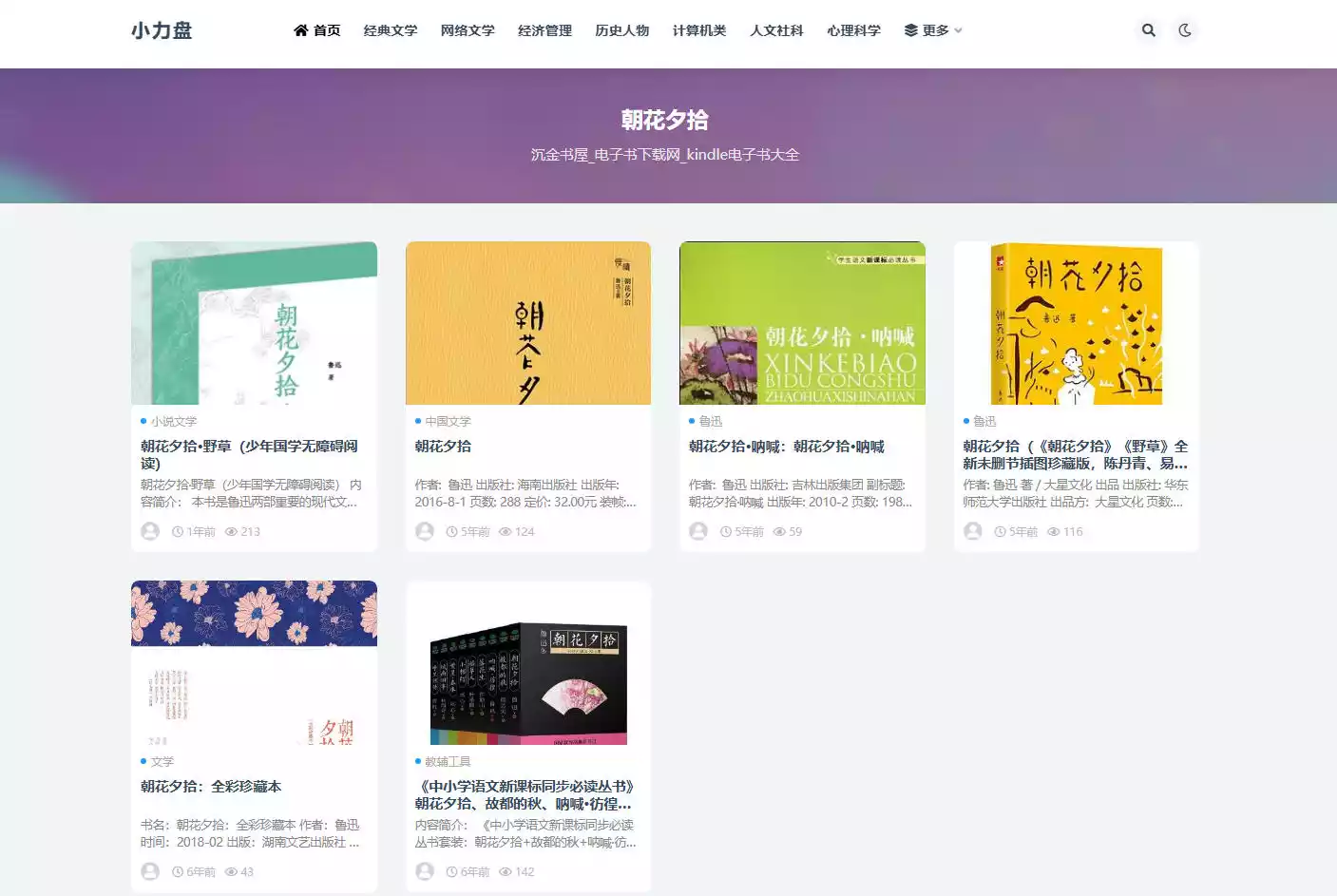The height and width of the screenshot is (896, 1337).
Task: Open 网络文学 menu item
Action: tap(468, 30)
